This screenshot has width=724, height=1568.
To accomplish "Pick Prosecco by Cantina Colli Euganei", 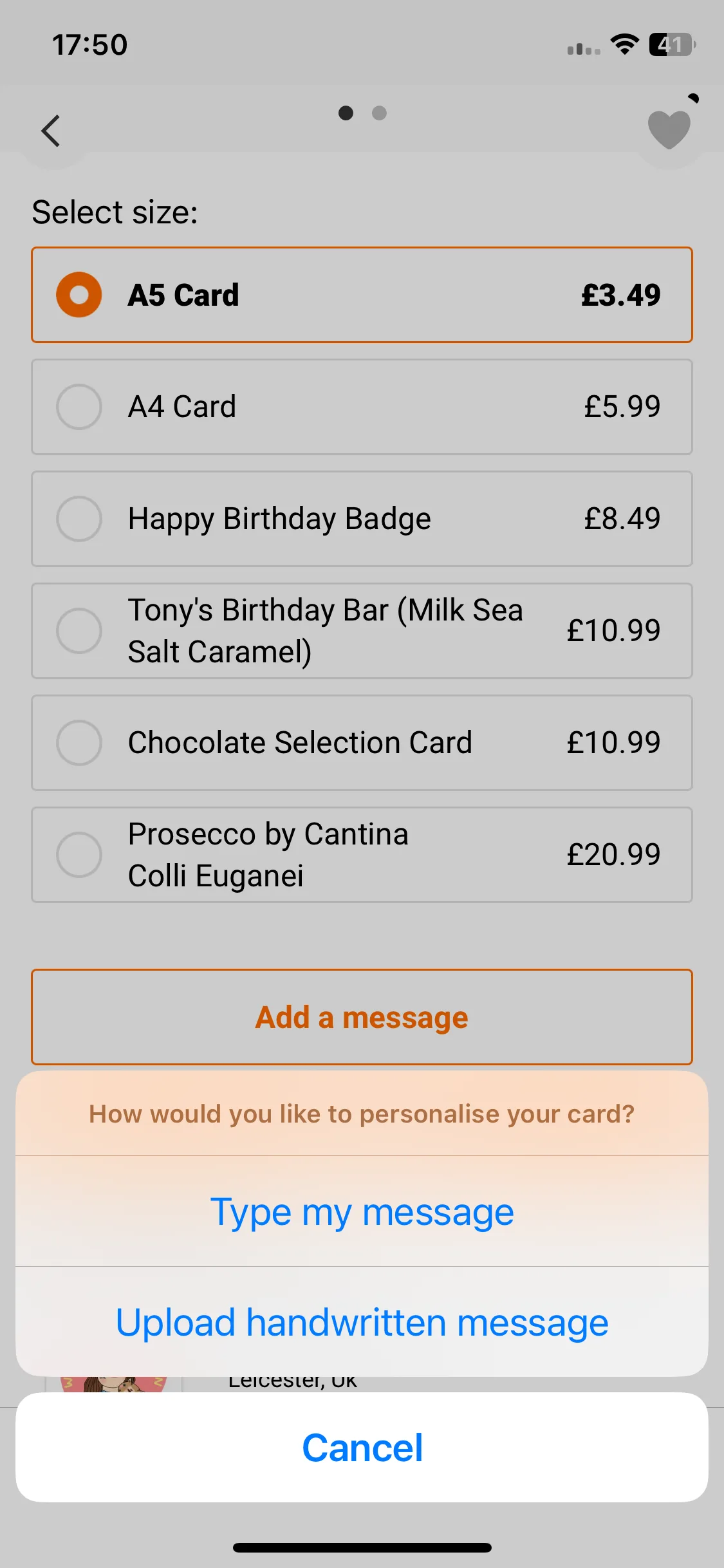I will pos(362,855).
